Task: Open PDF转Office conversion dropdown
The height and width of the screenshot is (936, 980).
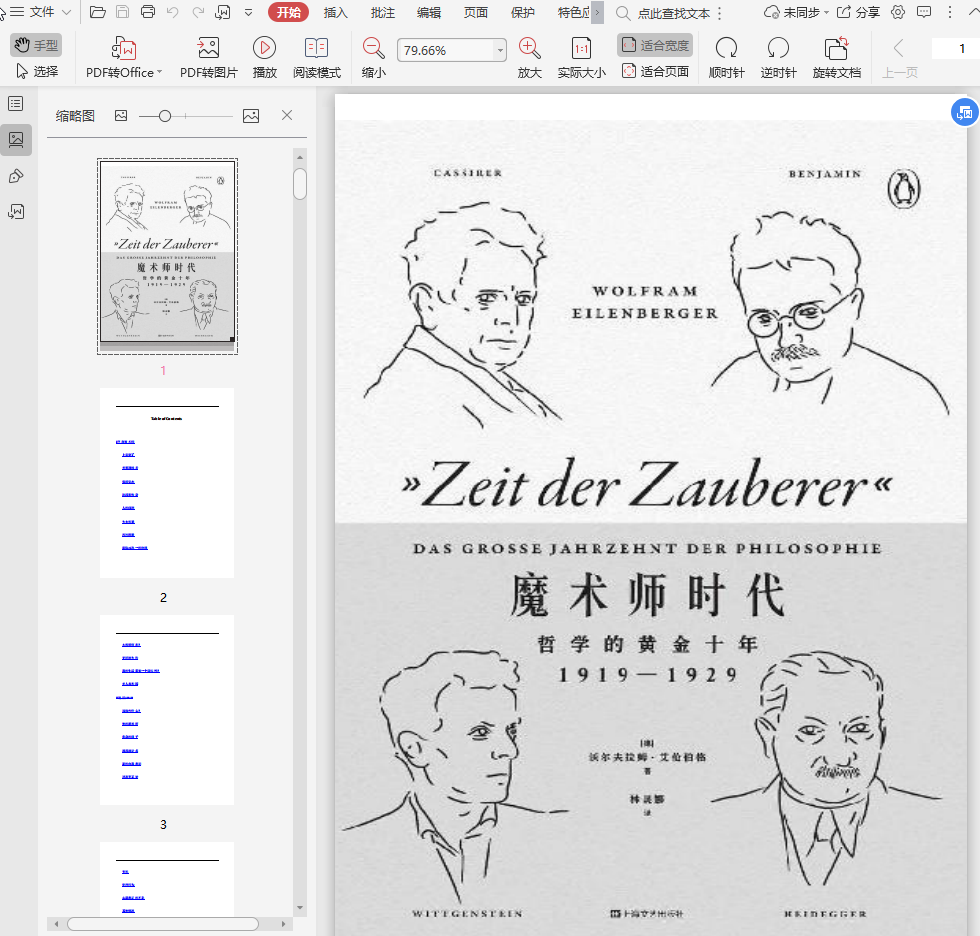Action: coord(124,57)
